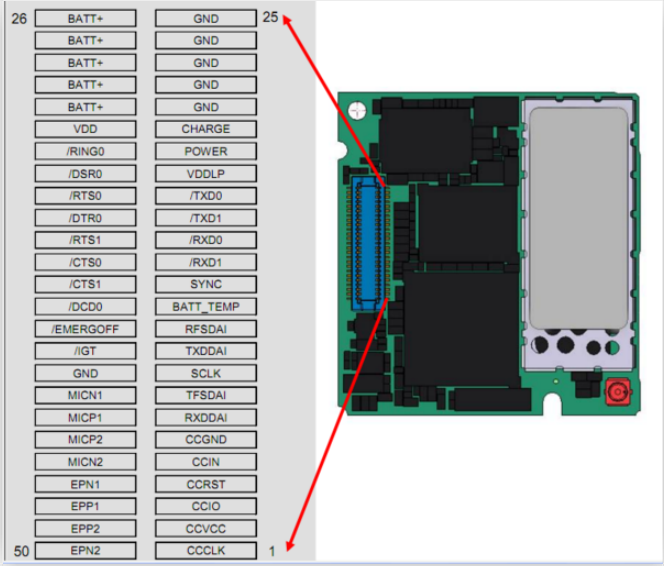This screenshot has width=664, height=566.
Task: Select the BATT_TEMP pin box
Action: coord(206,306)
